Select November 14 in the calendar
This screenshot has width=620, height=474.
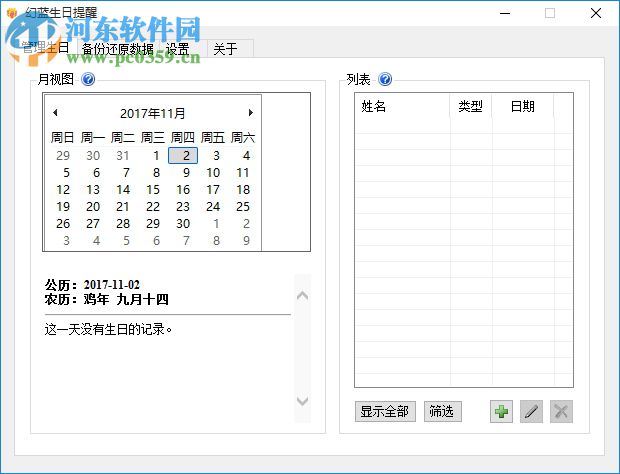[x=123, y=190]
